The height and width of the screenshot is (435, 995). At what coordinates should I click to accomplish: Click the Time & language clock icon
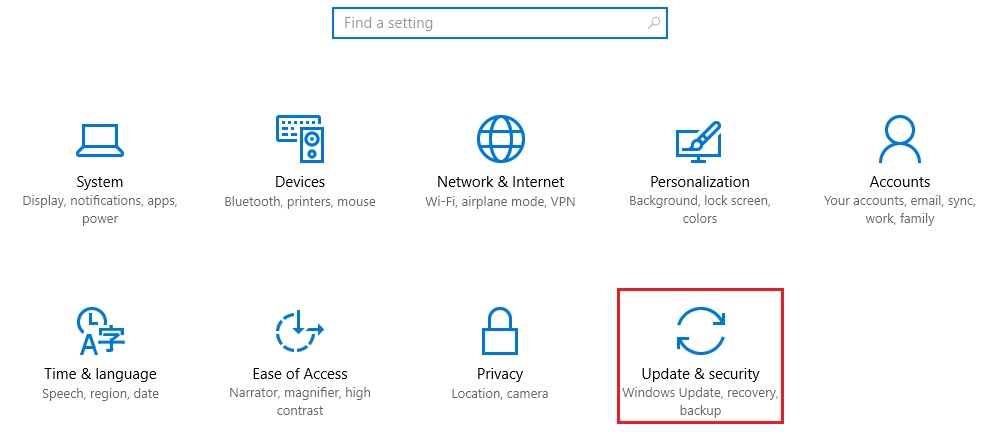click(x=100, y=332)
